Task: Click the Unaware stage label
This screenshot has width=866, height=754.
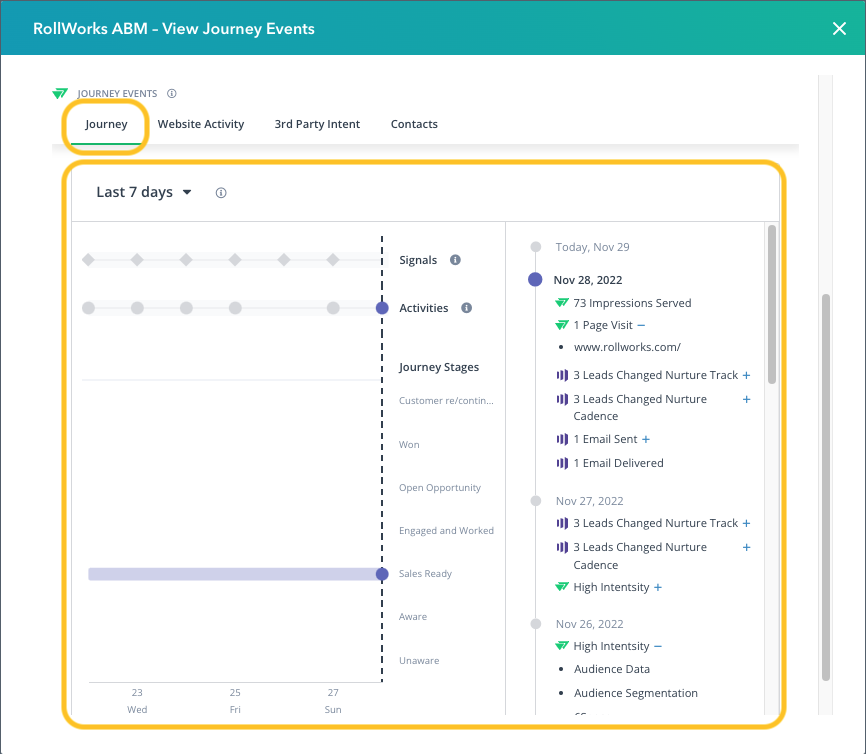Action: tap(419, 661)
